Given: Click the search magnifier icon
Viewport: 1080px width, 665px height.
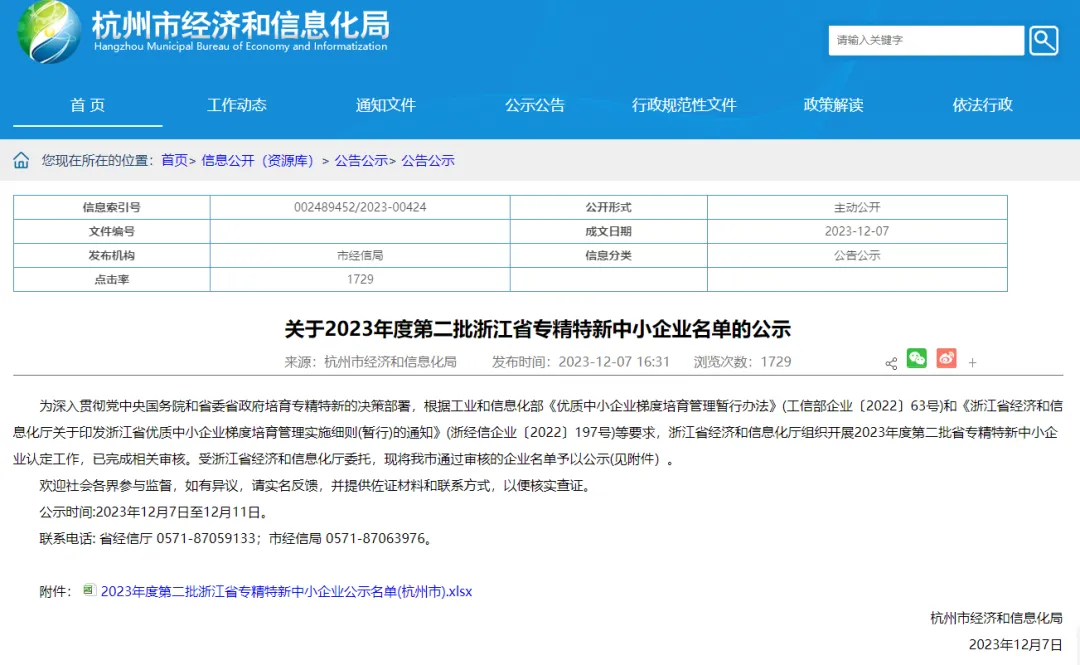Looking at the screenshot, I should pos(1043,40).
